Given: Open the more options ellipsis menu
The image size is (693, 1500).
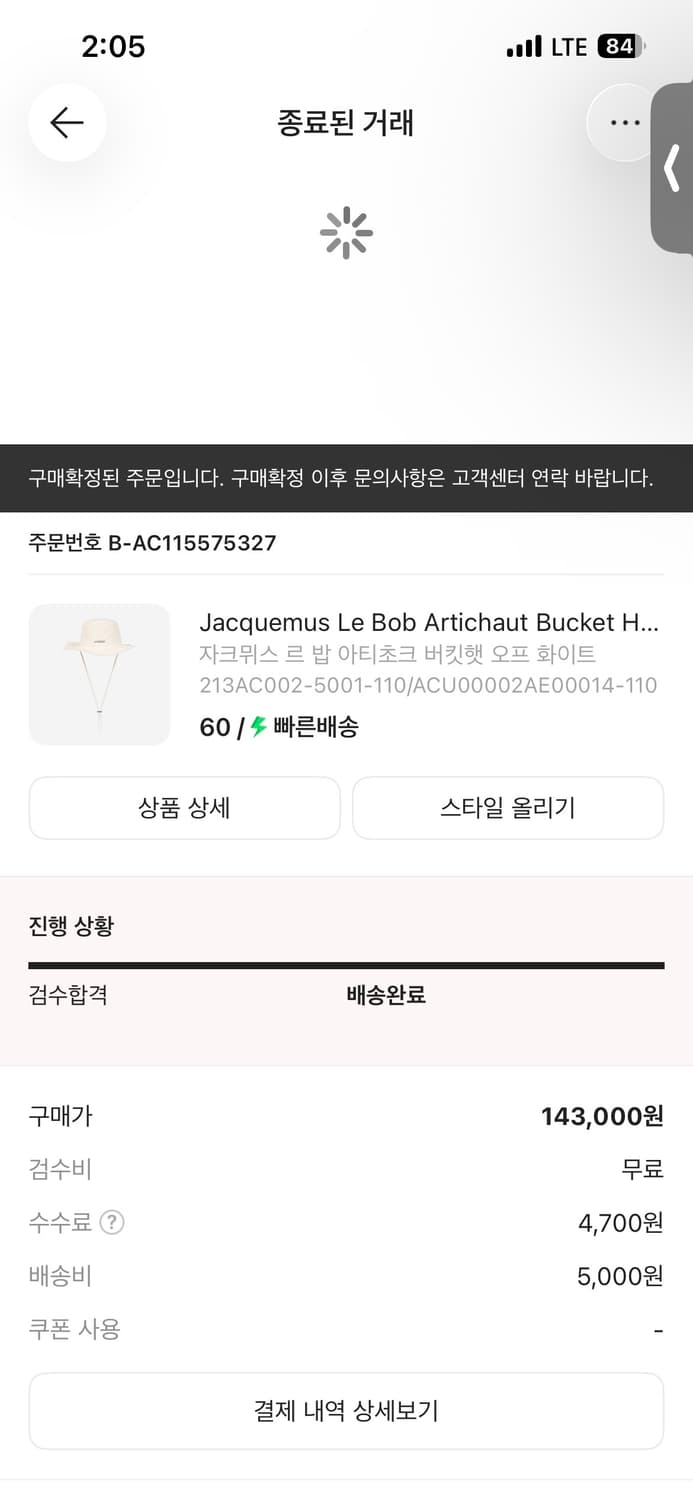Looking at the screenshot, I should (x=623, y=122).
